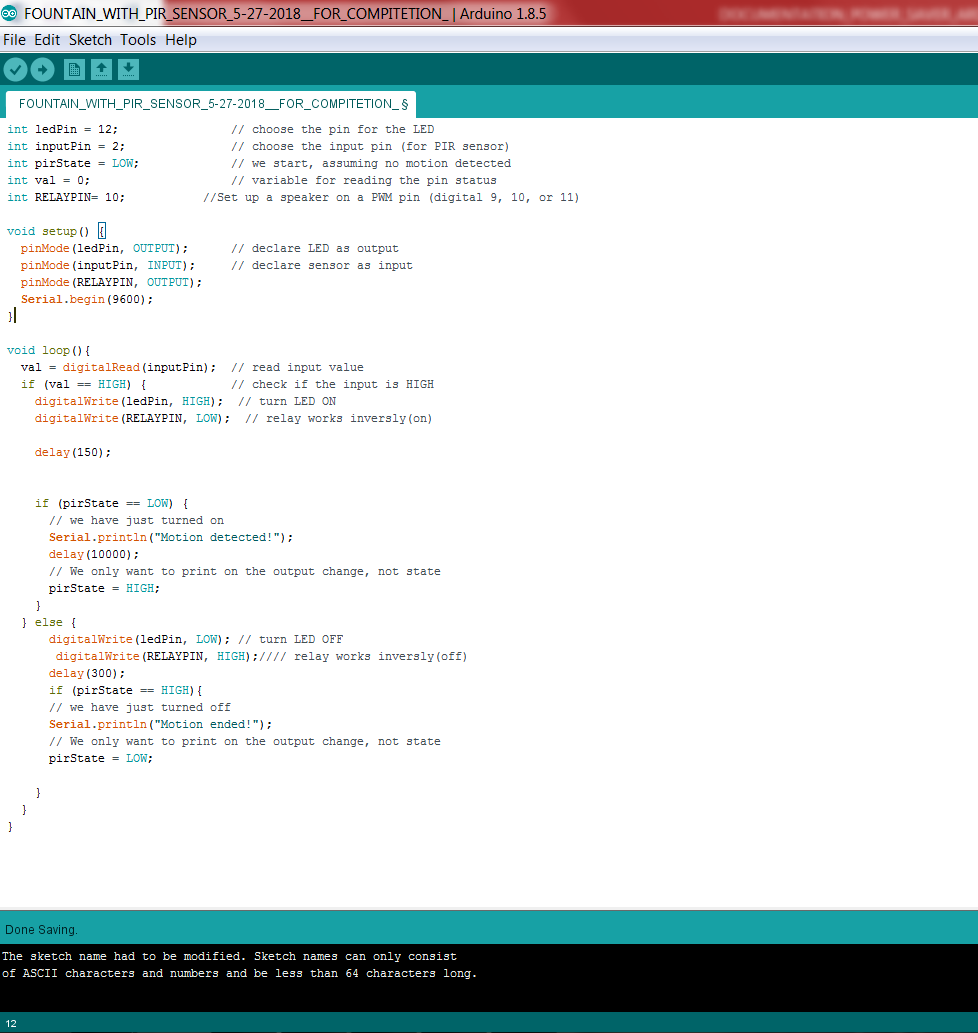Image resolution: width=978 pixels, height=1033 pixels.
Task: Open the Tools menu
Action: pyautogui.click(x=138, y=40)
